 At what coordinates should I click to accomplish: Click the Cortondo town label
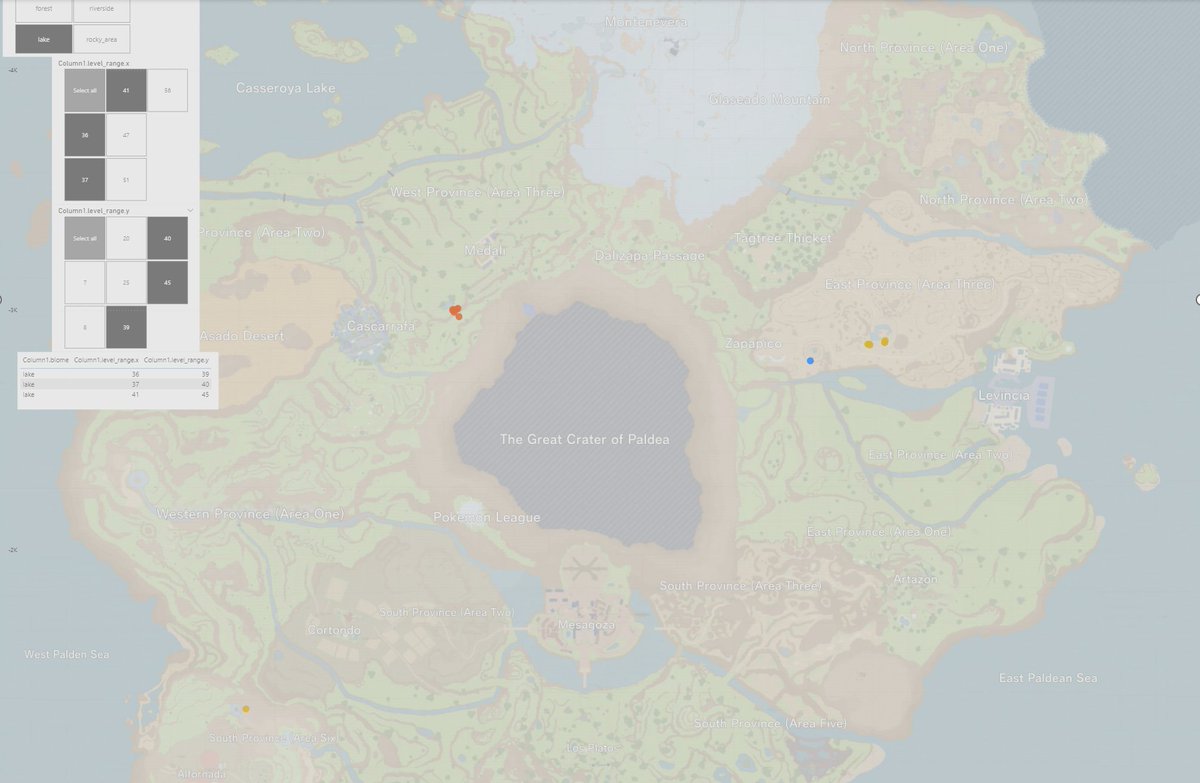click(x=334, y=630)
